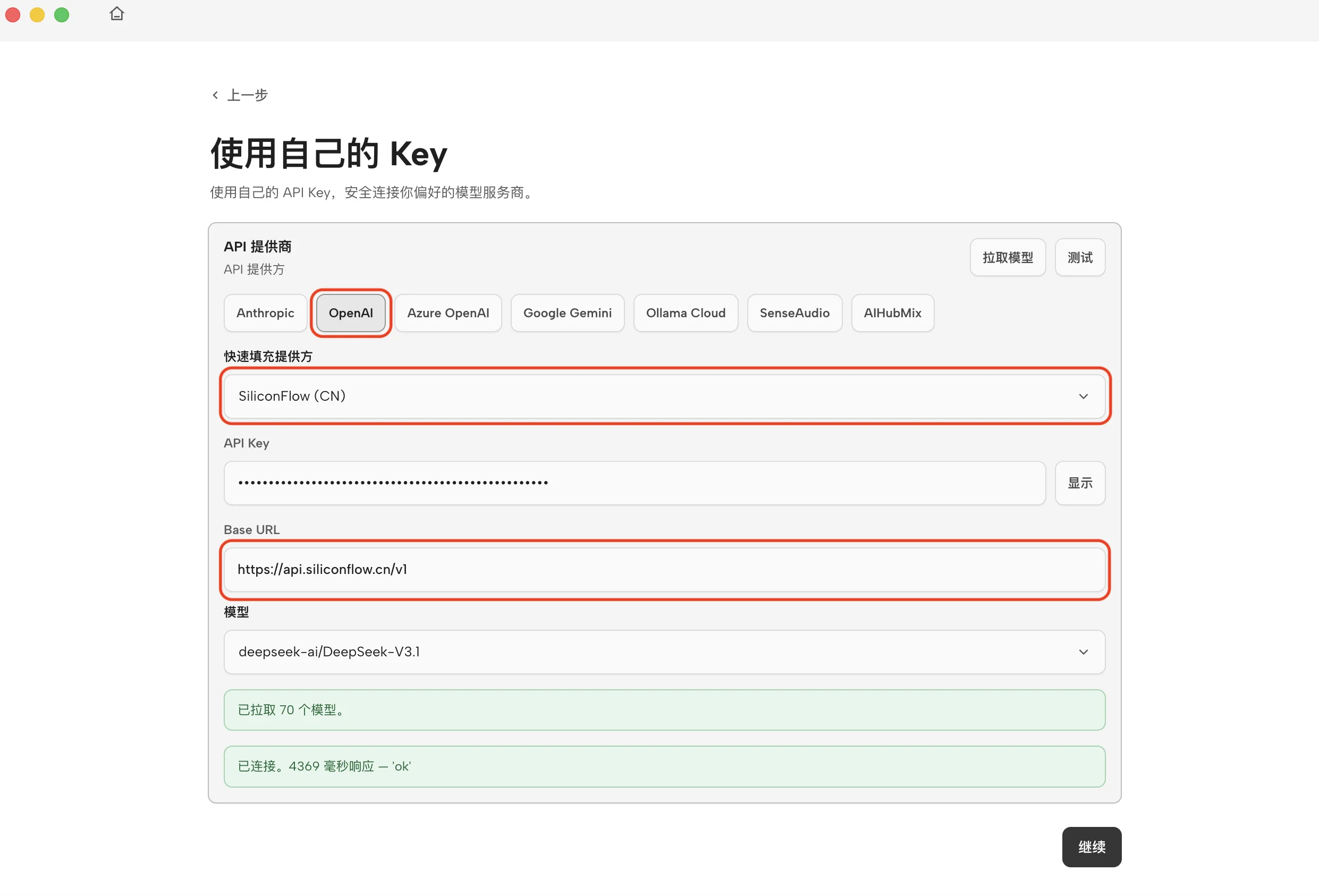Choose Azure OpenAI provider

pyautogui.click(x=448, y=312)
